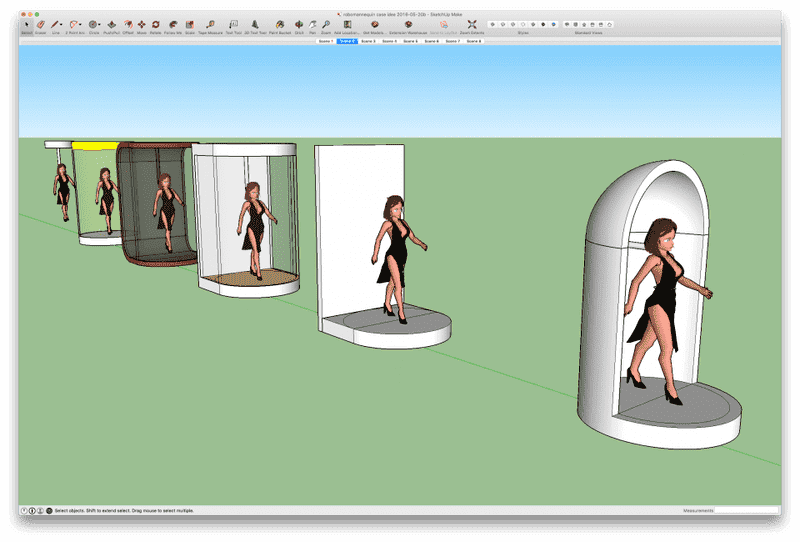Activate the Orbit tool
This screenshot has height=542, width=800.
click(x=299, y=24)
